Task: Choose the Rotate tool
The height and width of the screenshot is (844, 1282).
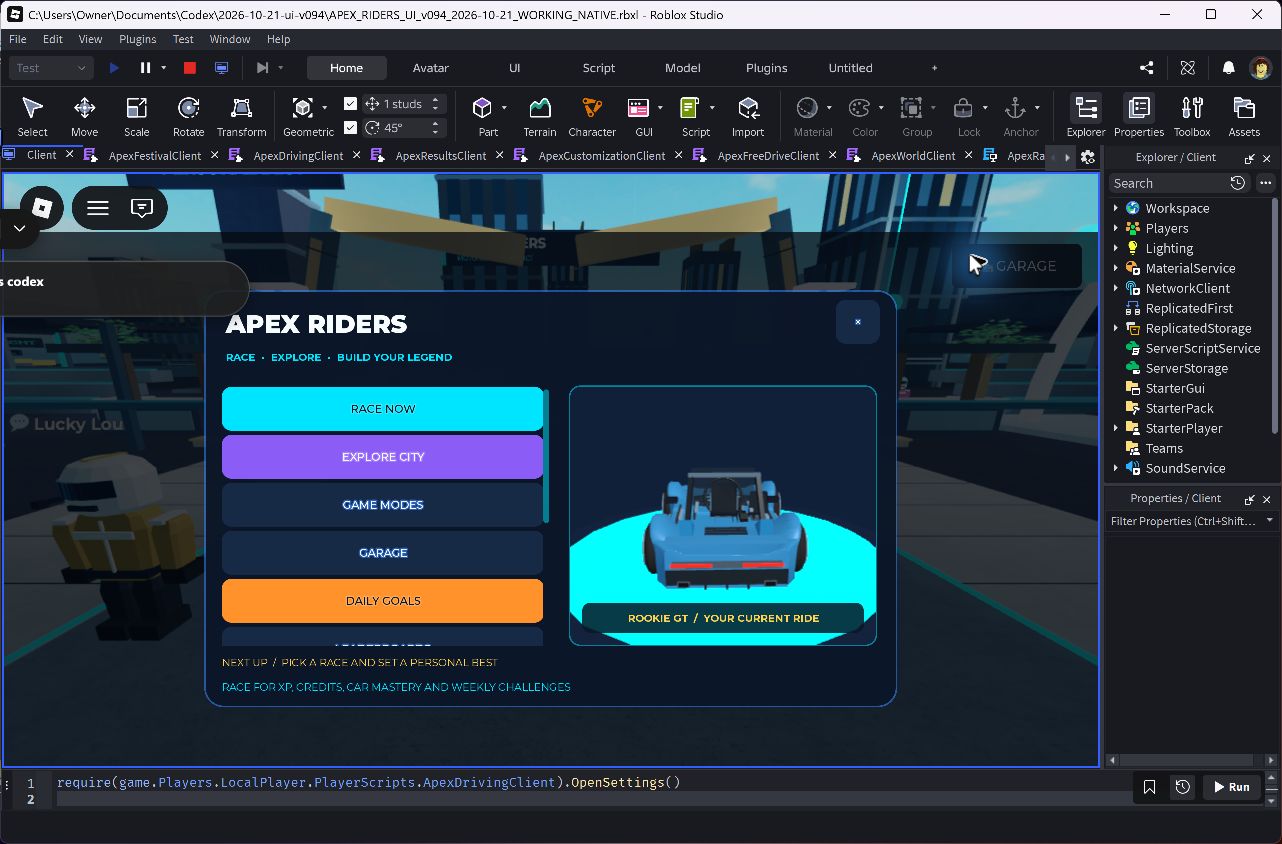Action: 188,117
